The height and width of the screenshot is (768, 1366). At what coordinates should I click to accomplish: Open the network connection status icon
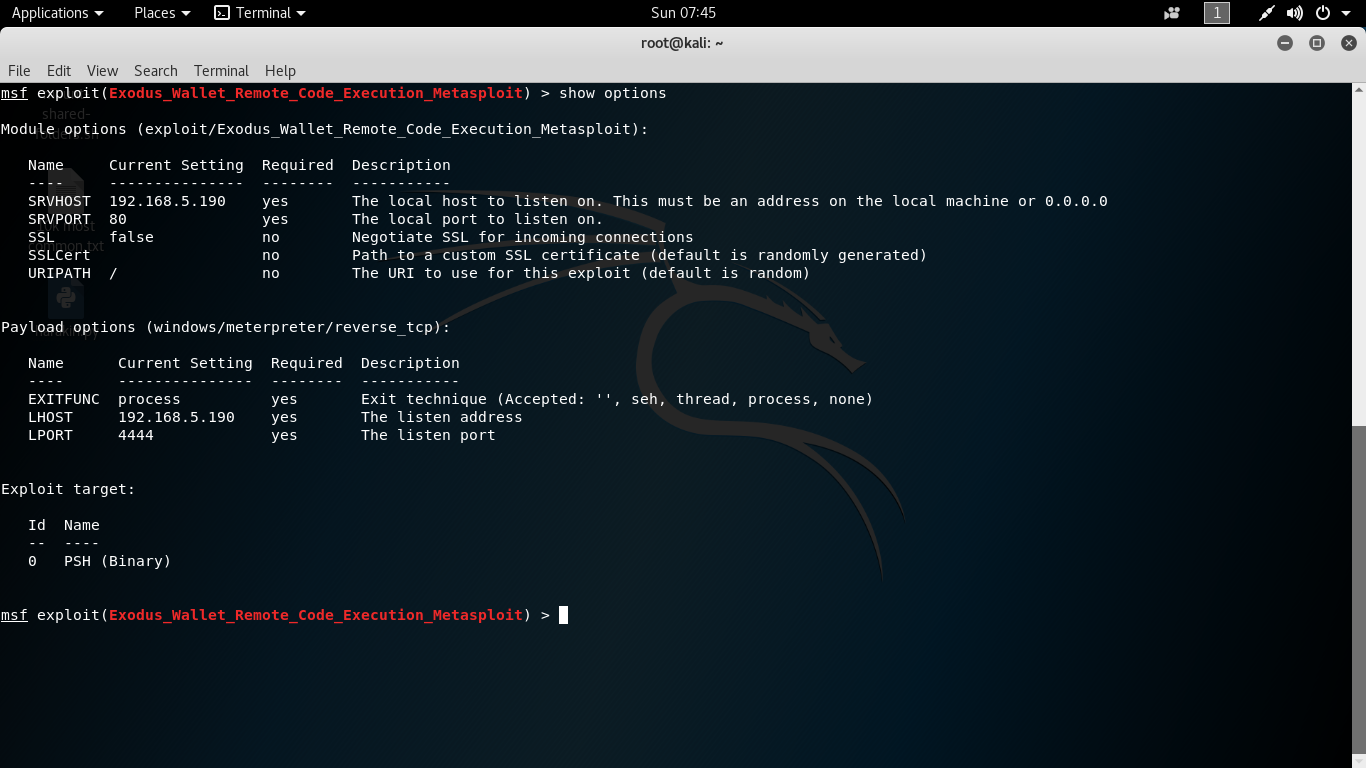pos(1266,13)
